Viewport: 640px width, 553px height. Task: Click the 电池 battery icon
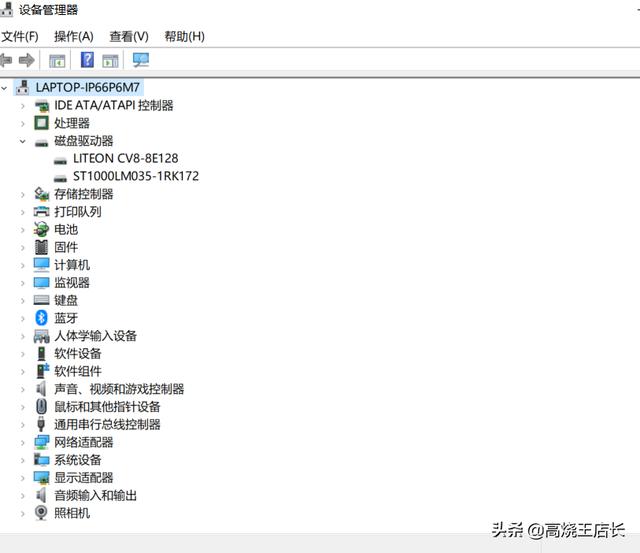pos(41,229)
